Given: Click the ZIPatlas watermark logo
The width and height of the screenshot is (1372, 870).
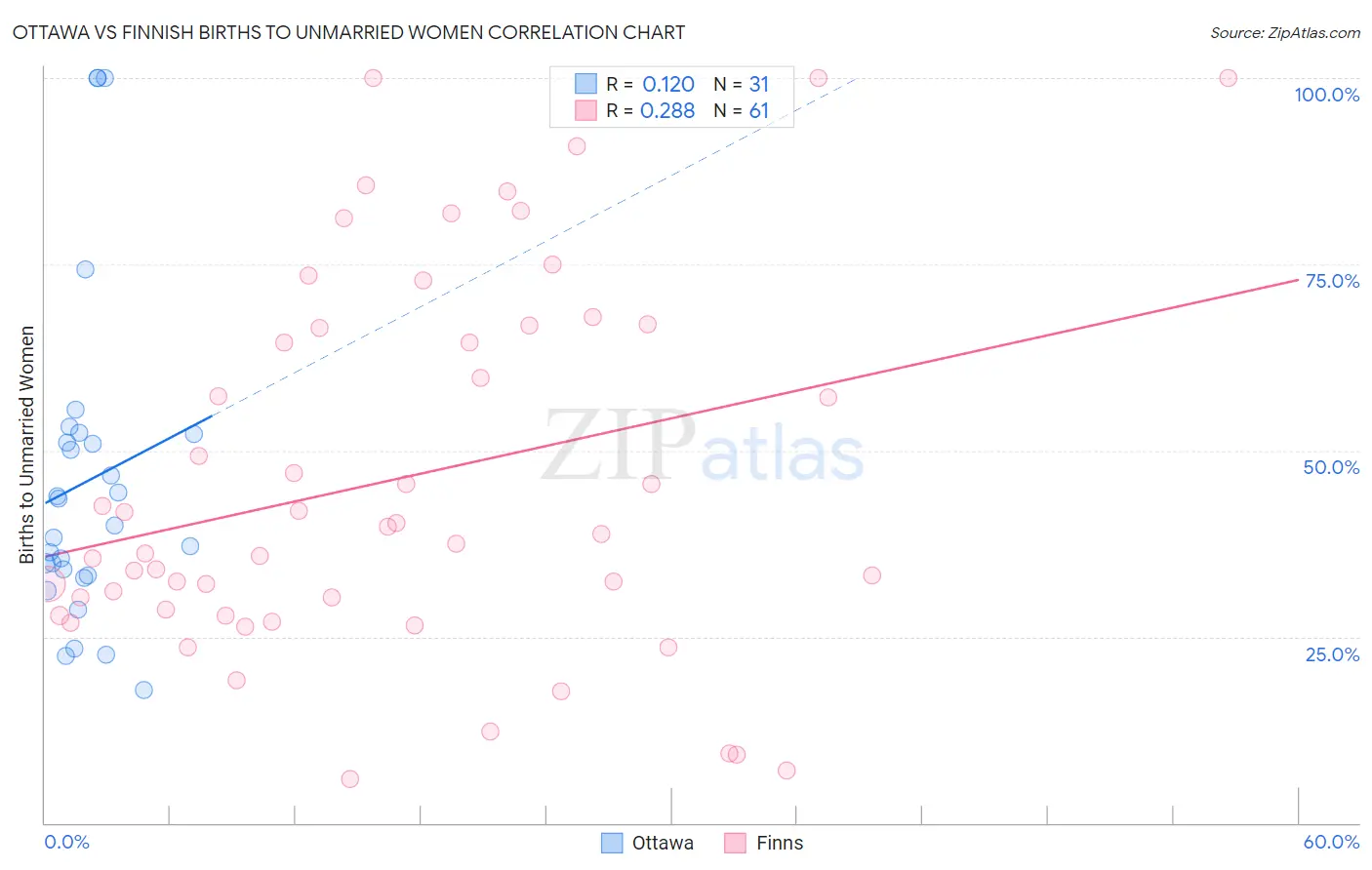Looking at the screenshot, I should tap(704, 447).
